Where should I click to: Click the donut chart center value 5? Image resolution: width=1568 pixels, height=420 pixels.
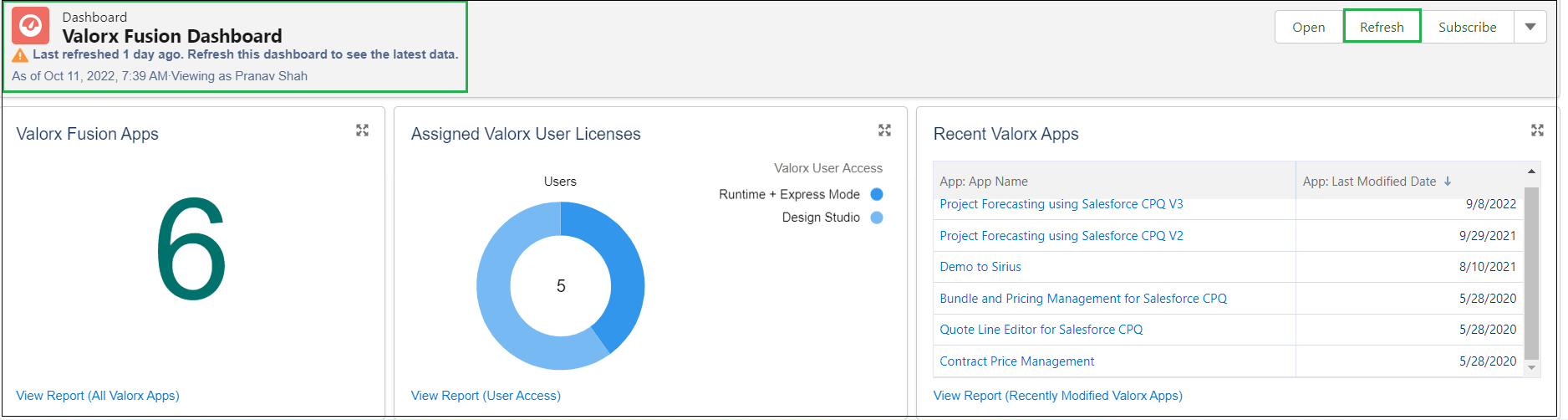click(561, 286)
